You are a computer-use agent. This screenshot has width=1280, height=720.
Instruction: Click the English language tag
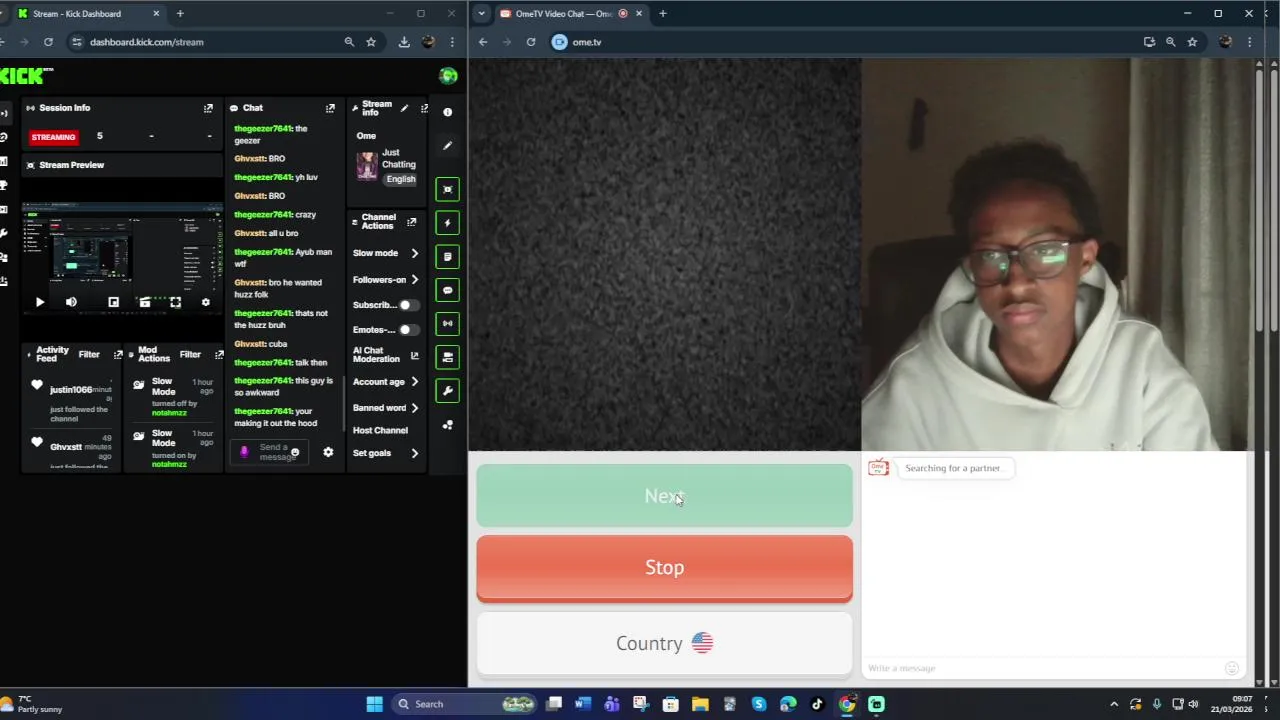coord(400,179)
